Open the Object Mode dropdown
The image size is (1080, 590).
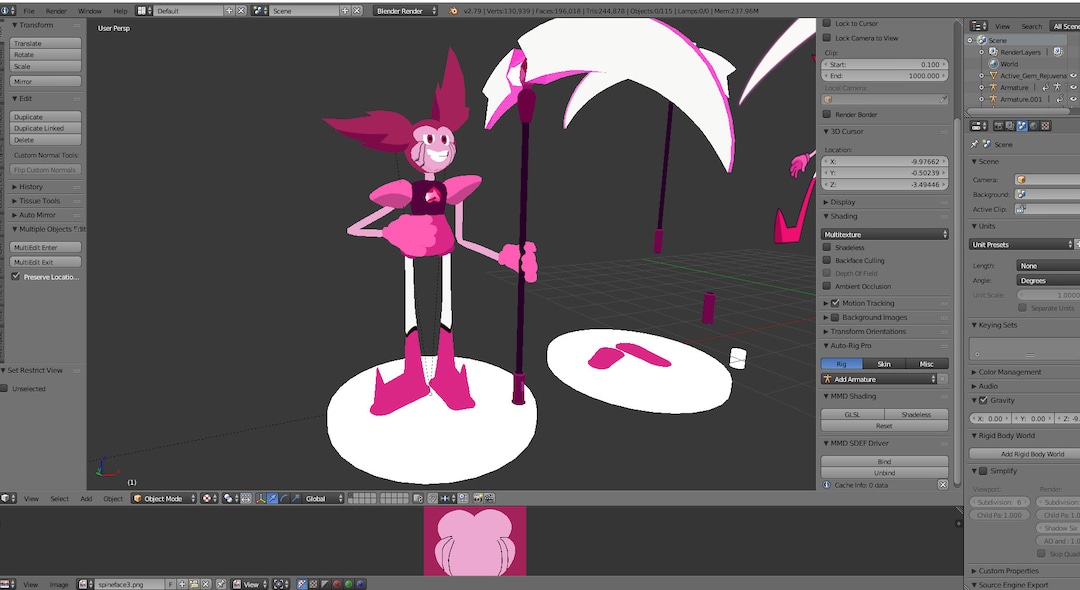[x=165, y=498]
